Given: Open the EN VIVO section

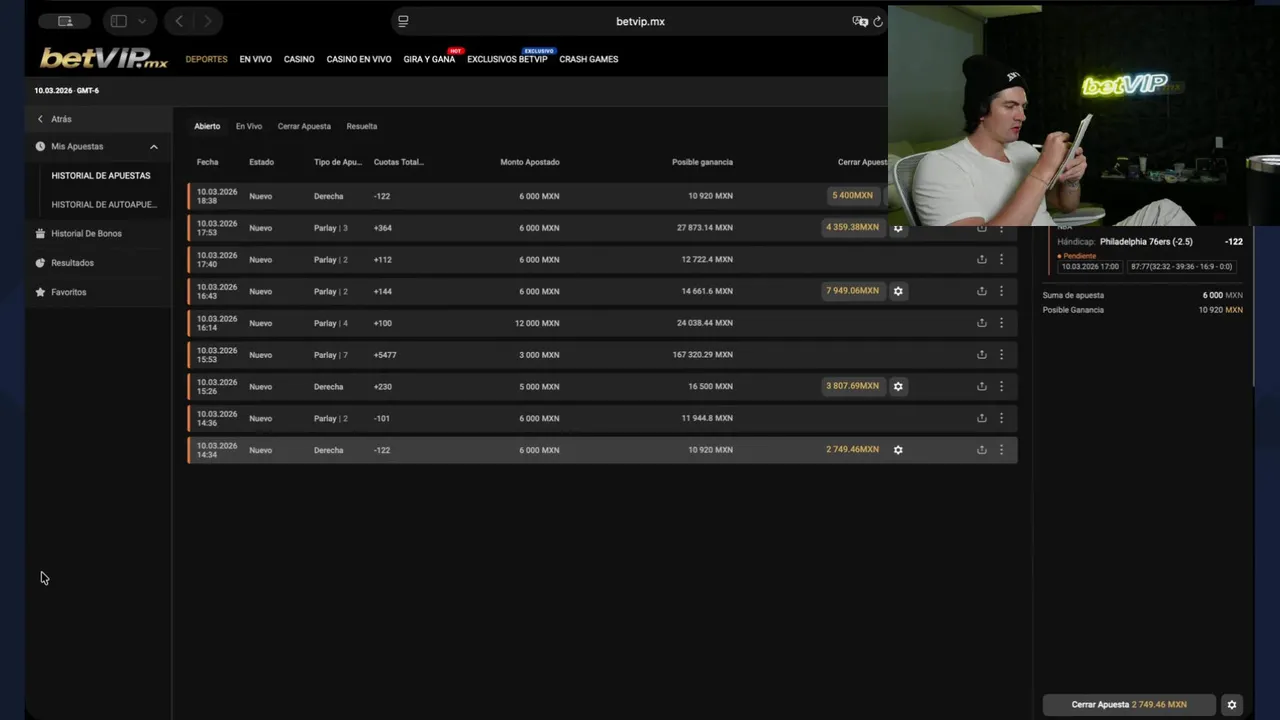Looking at the screenshot, I should tap(255, 59).
